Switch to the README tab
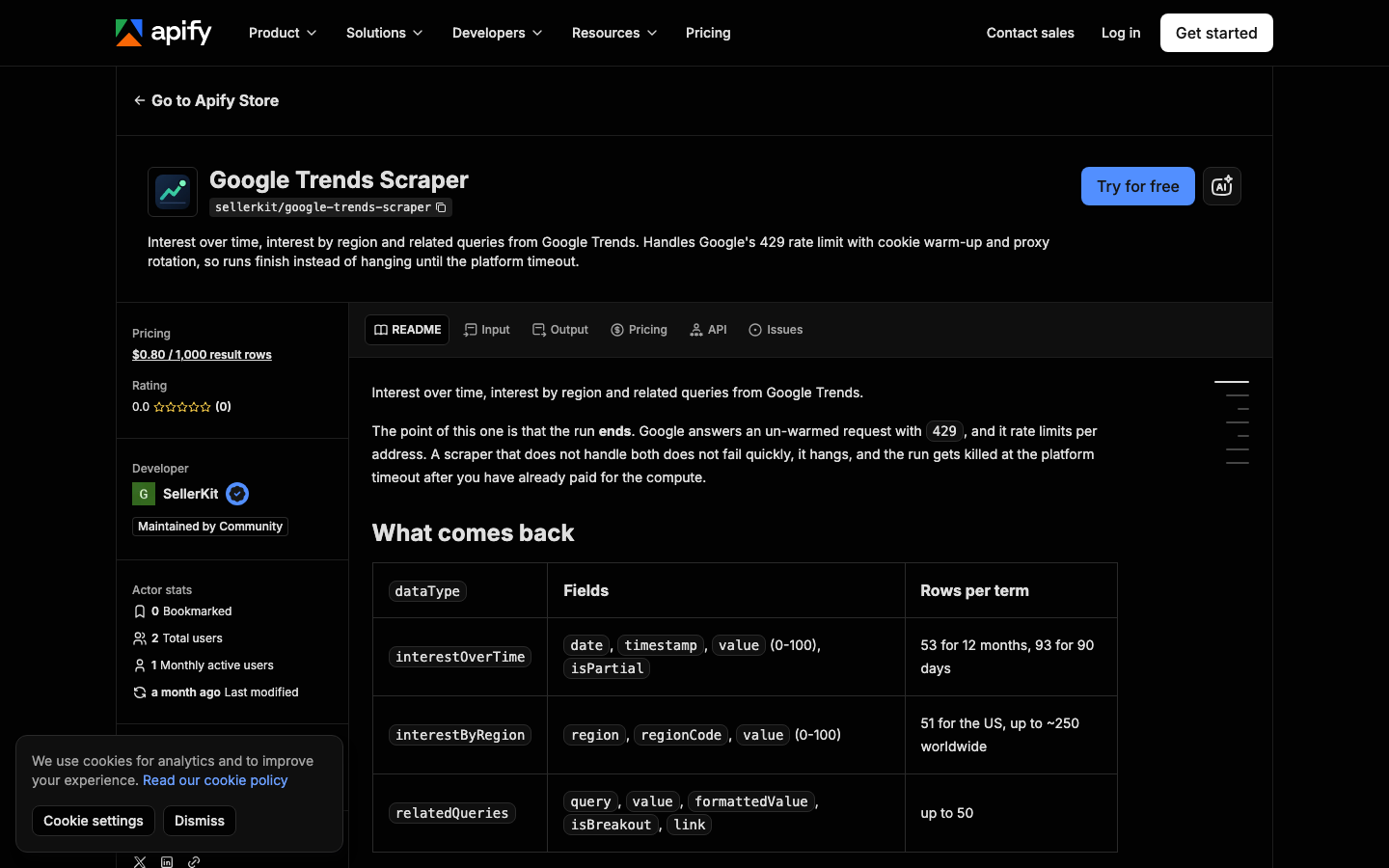The image size is (1389, 868). pos(407,330)
